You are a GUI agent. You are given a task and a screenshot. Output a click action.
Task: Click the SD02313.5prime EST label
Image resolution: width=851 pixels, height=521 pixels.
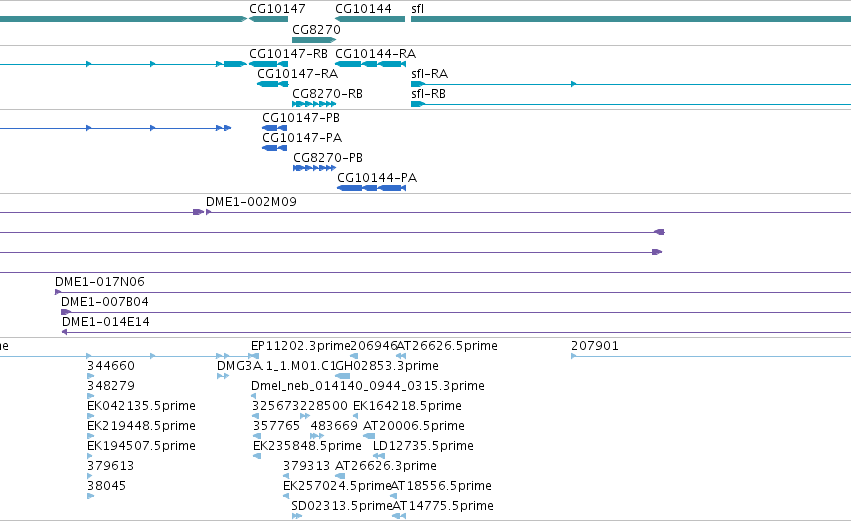[342, 506]
